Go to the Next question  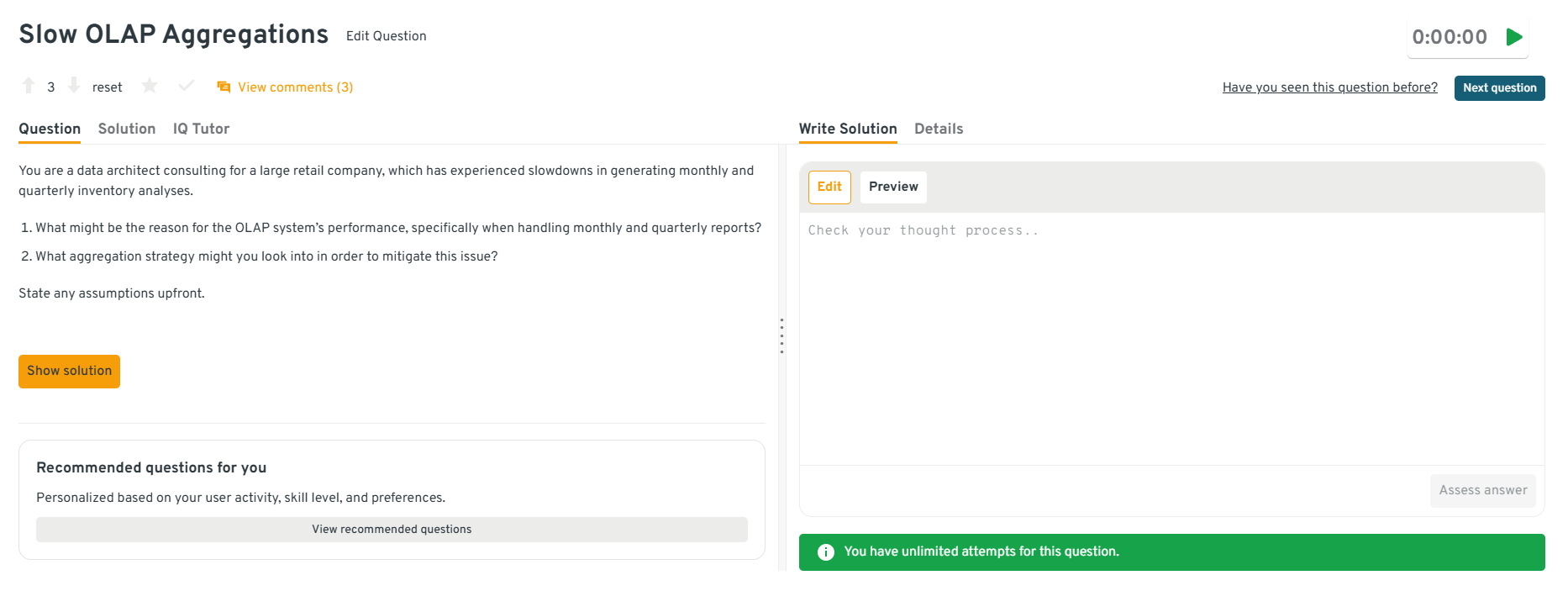[1499, 88]
